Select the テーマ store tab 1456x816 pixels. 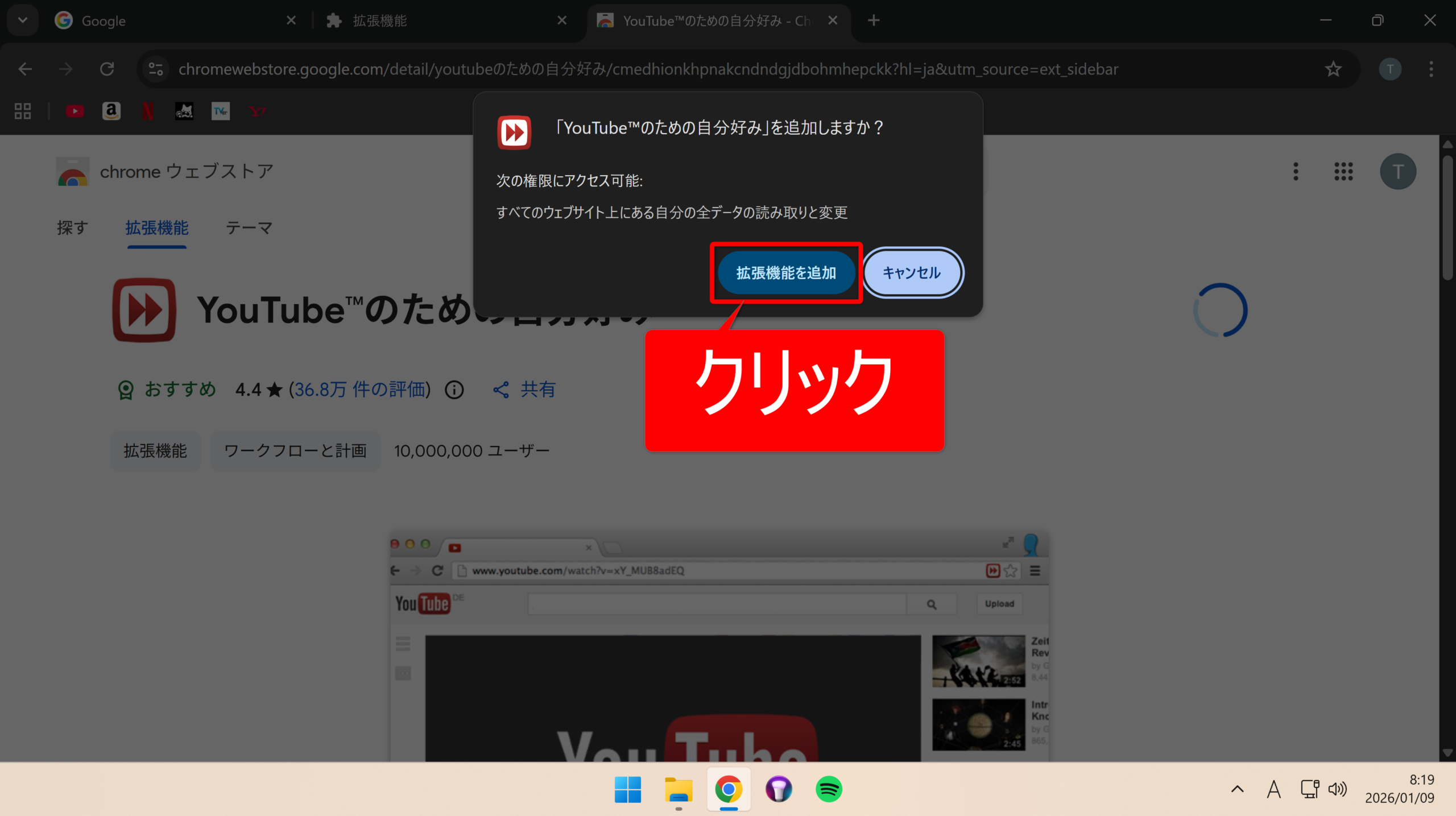249,228
